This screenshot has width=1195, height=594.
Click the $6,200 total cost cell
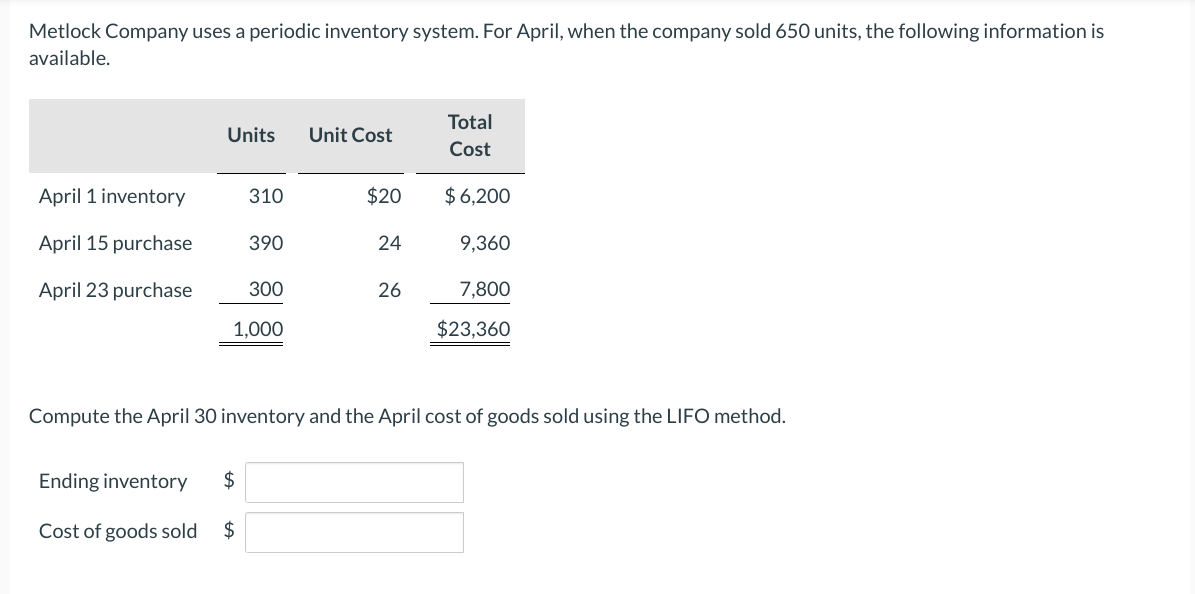pyautogui.click(x=478, y=196)
